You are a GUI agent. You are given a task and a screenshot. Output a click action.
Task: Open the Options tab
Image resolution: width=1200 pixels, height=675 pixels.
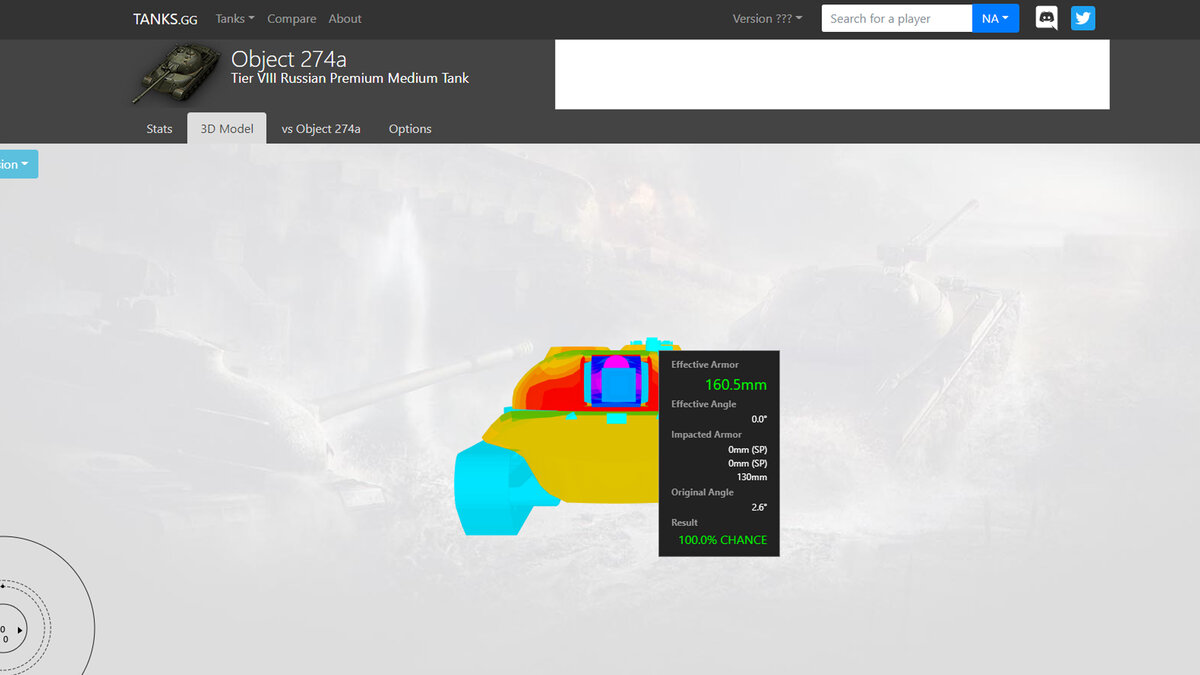click(410, 129)
